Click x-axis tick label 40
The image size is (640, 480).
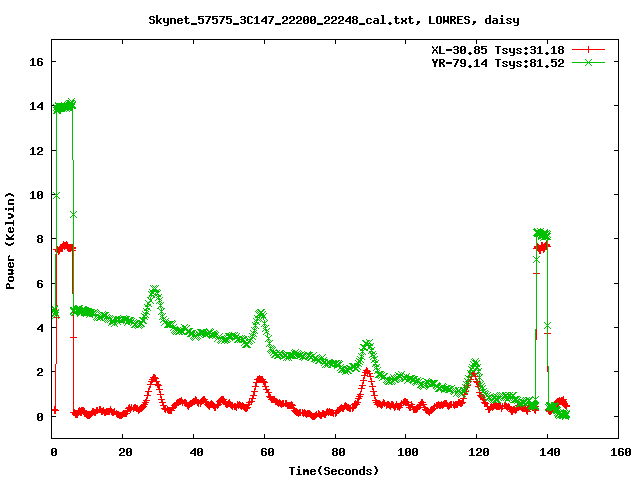196,452
